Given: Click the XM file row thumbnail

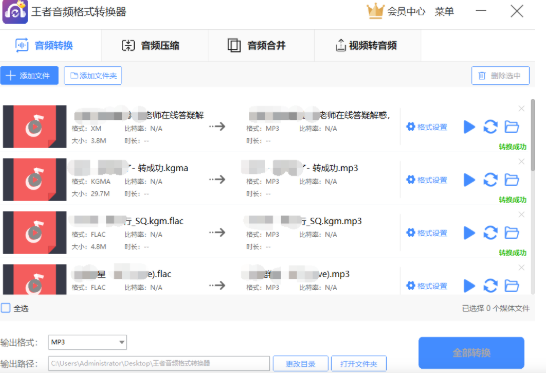Looking at the screenshot, I should (34, 126).
